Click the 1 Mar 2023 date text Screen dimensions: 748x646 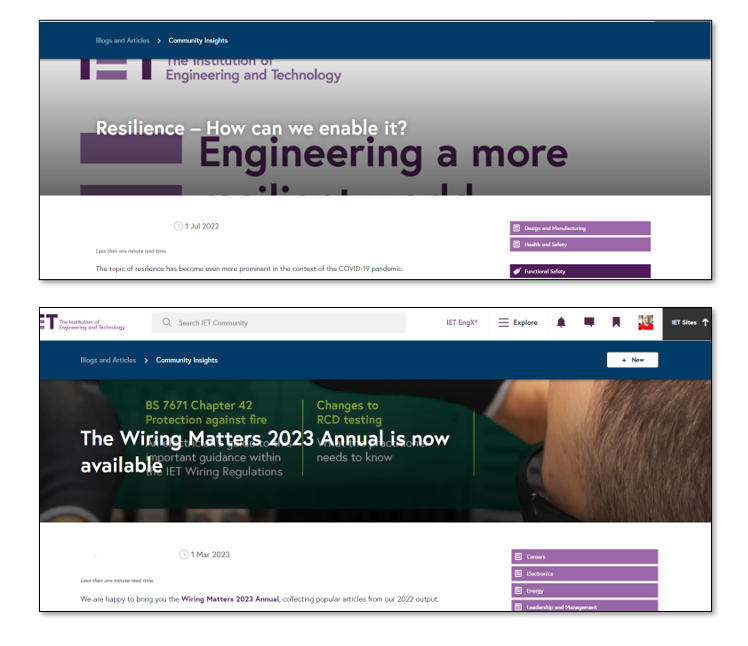point(210,554)
